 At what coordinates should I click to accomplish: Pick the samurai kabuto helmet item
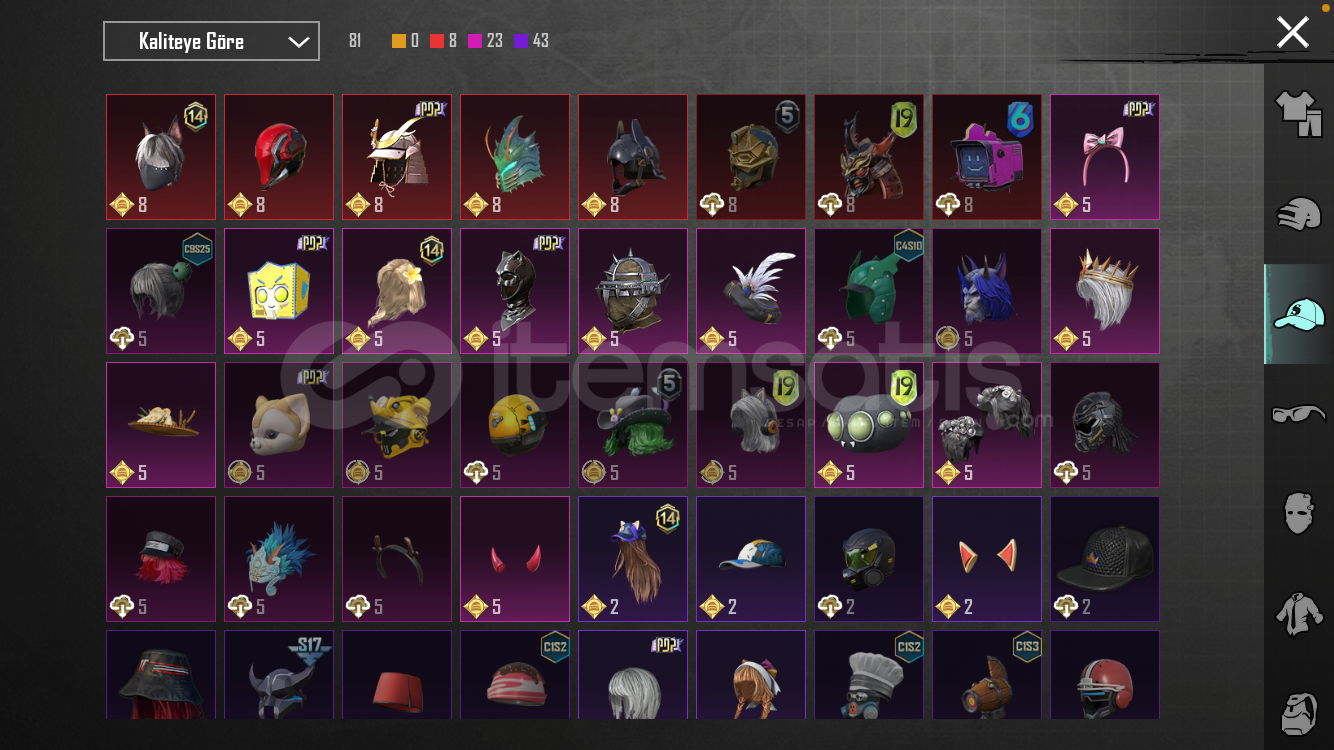click(x=397, y=157)
